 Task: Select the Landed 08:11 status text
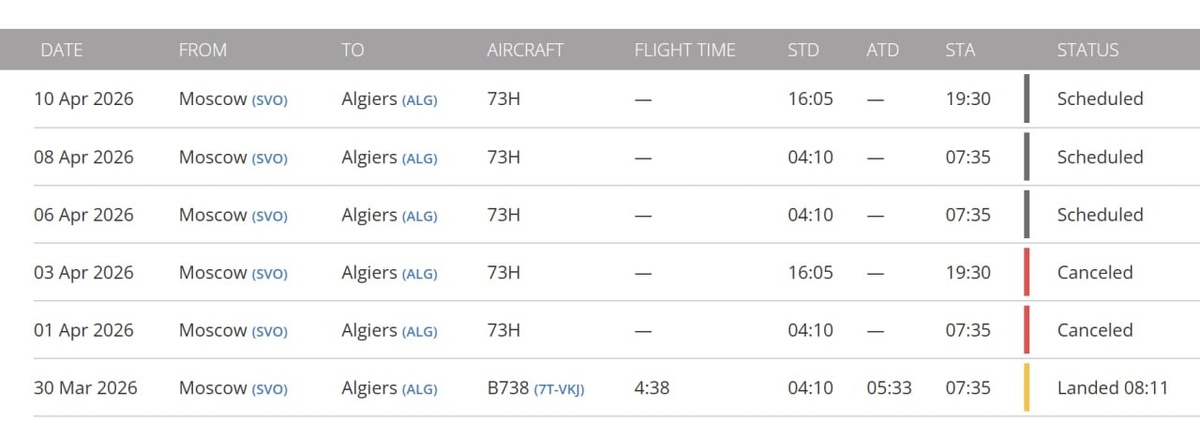pos(1112,388)
